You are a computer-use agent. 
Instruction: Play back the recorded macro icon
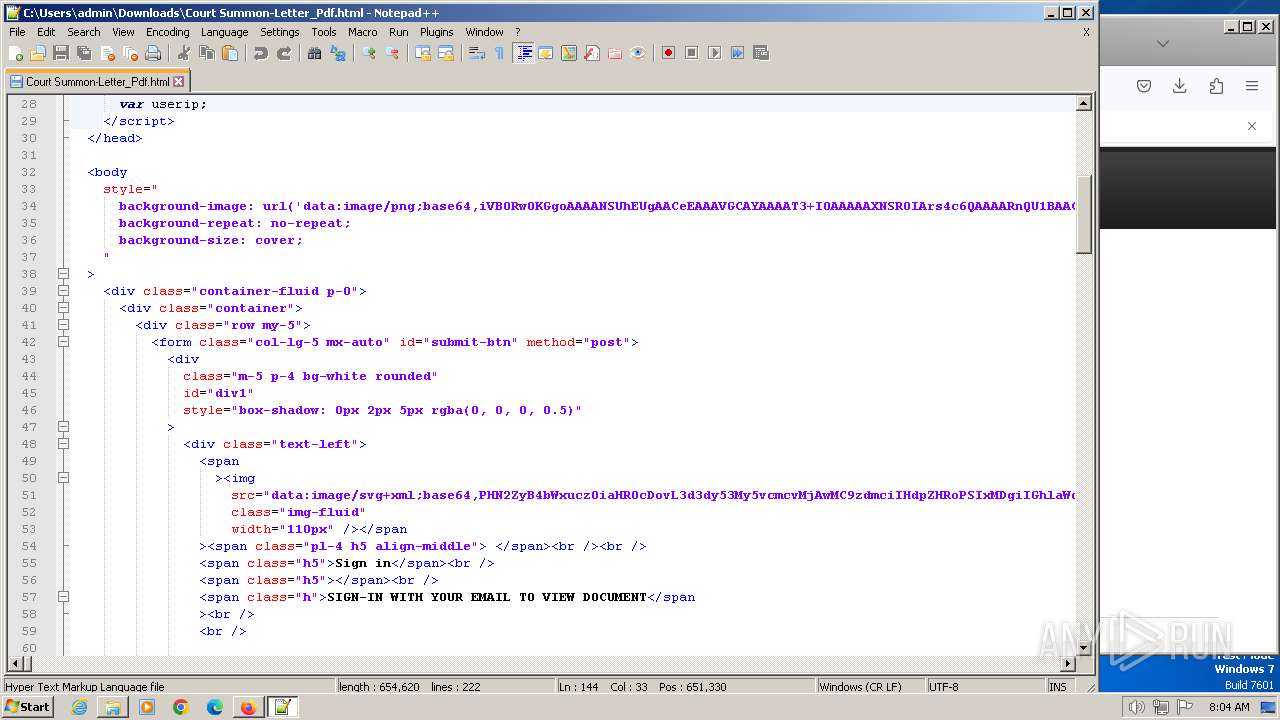click(x=714, y=53)
